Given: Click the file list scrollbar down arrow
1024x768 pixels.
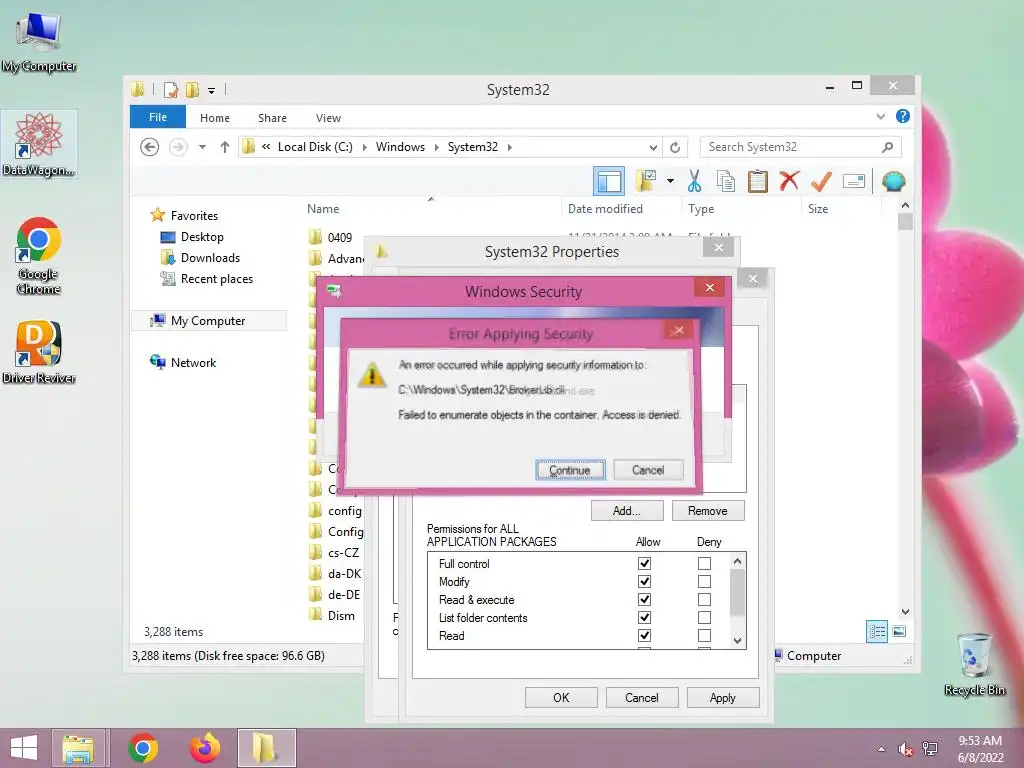Looking at the screenshot, I should [x=905, y=612].
